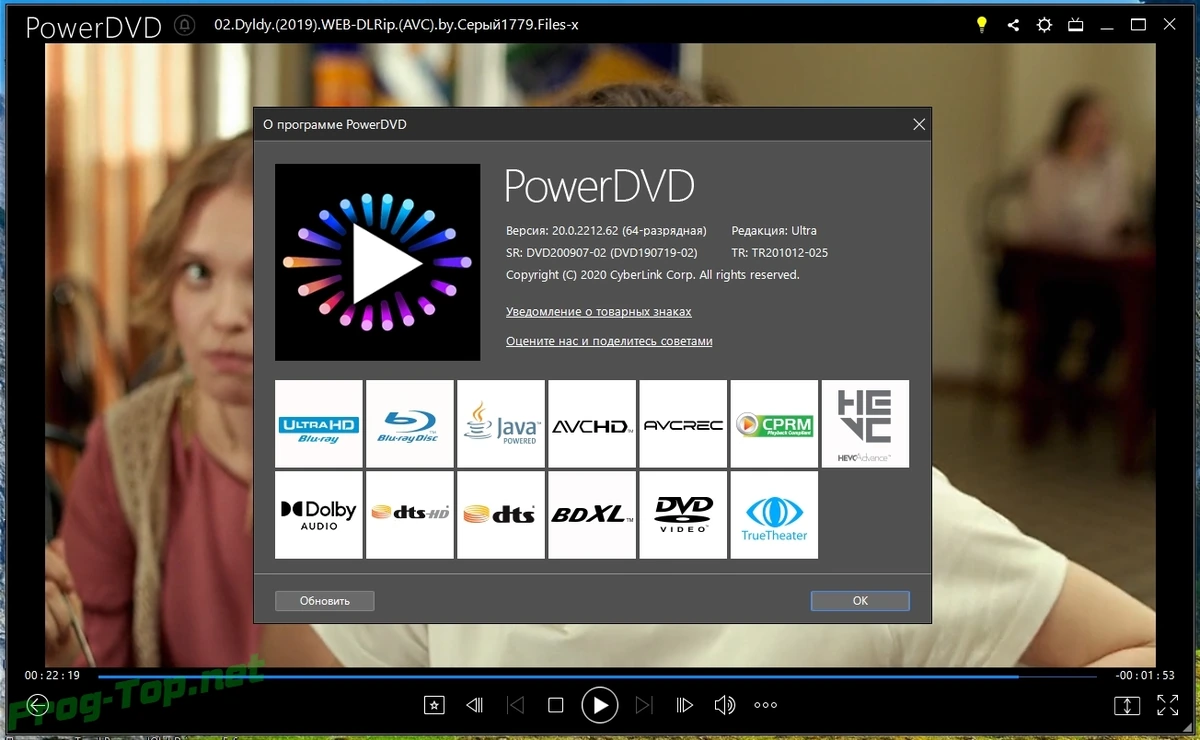Click the video file name in title bar
The image size is (1200, 740).
pyautogui.click(x=397, y=25)
